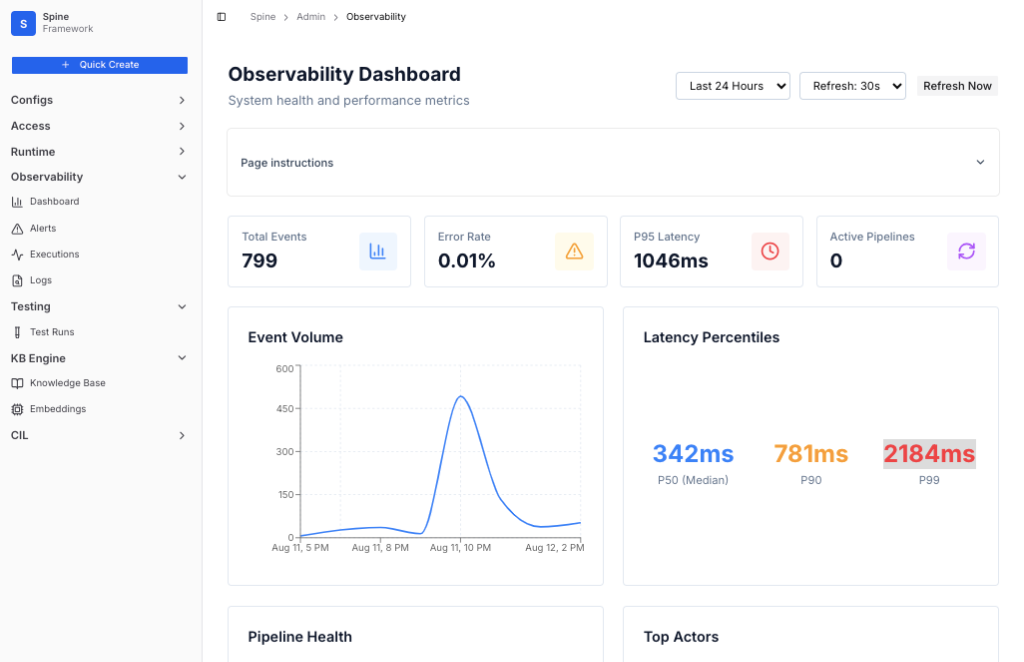Click the Observability breadcrumb
The width and height of the screenshot is (1024, 662).
[x=376, y=17]
